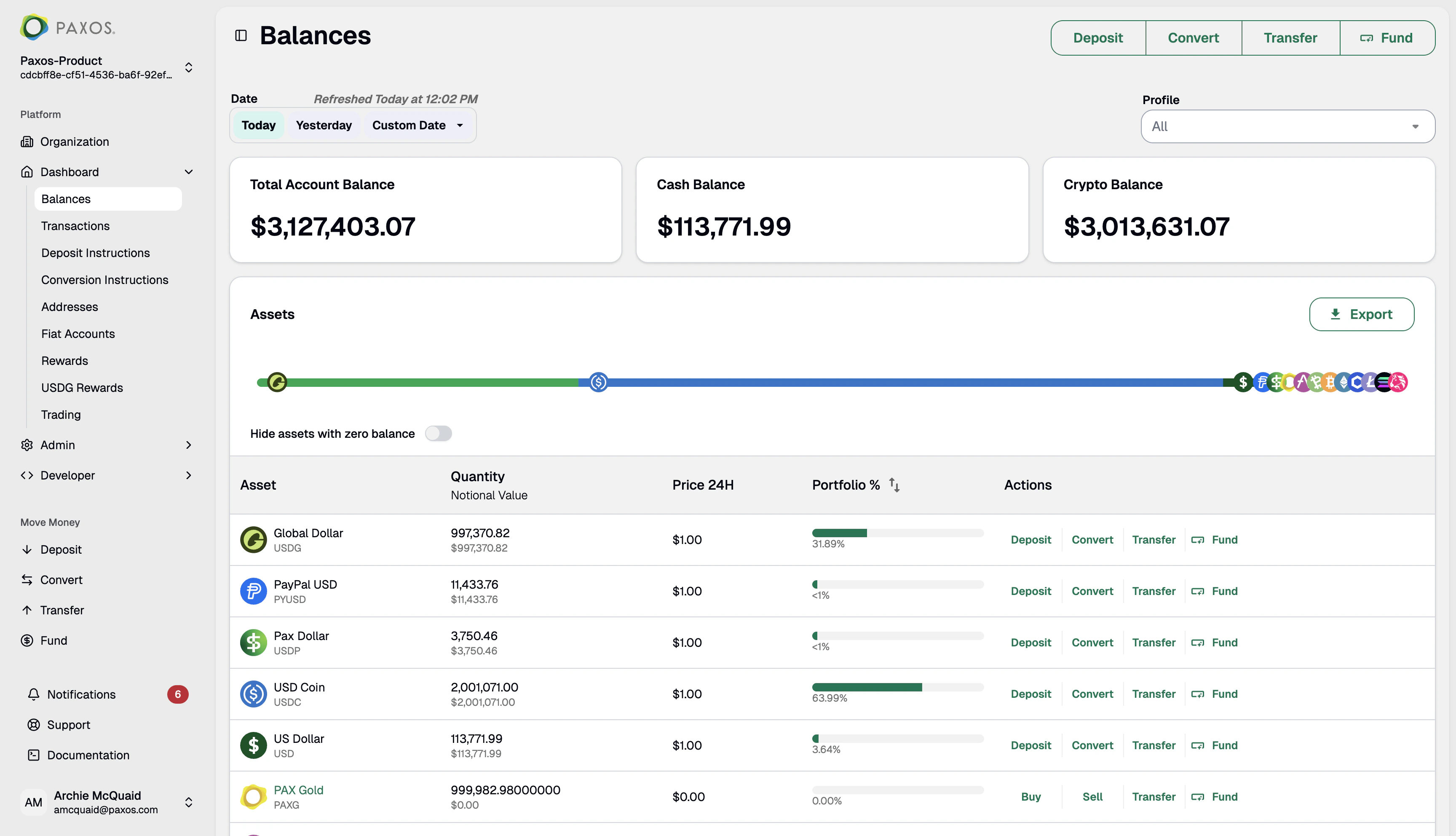Click the PAX Gold coin icon
Screen dimensions: 1456x836
tap(253, 796)
